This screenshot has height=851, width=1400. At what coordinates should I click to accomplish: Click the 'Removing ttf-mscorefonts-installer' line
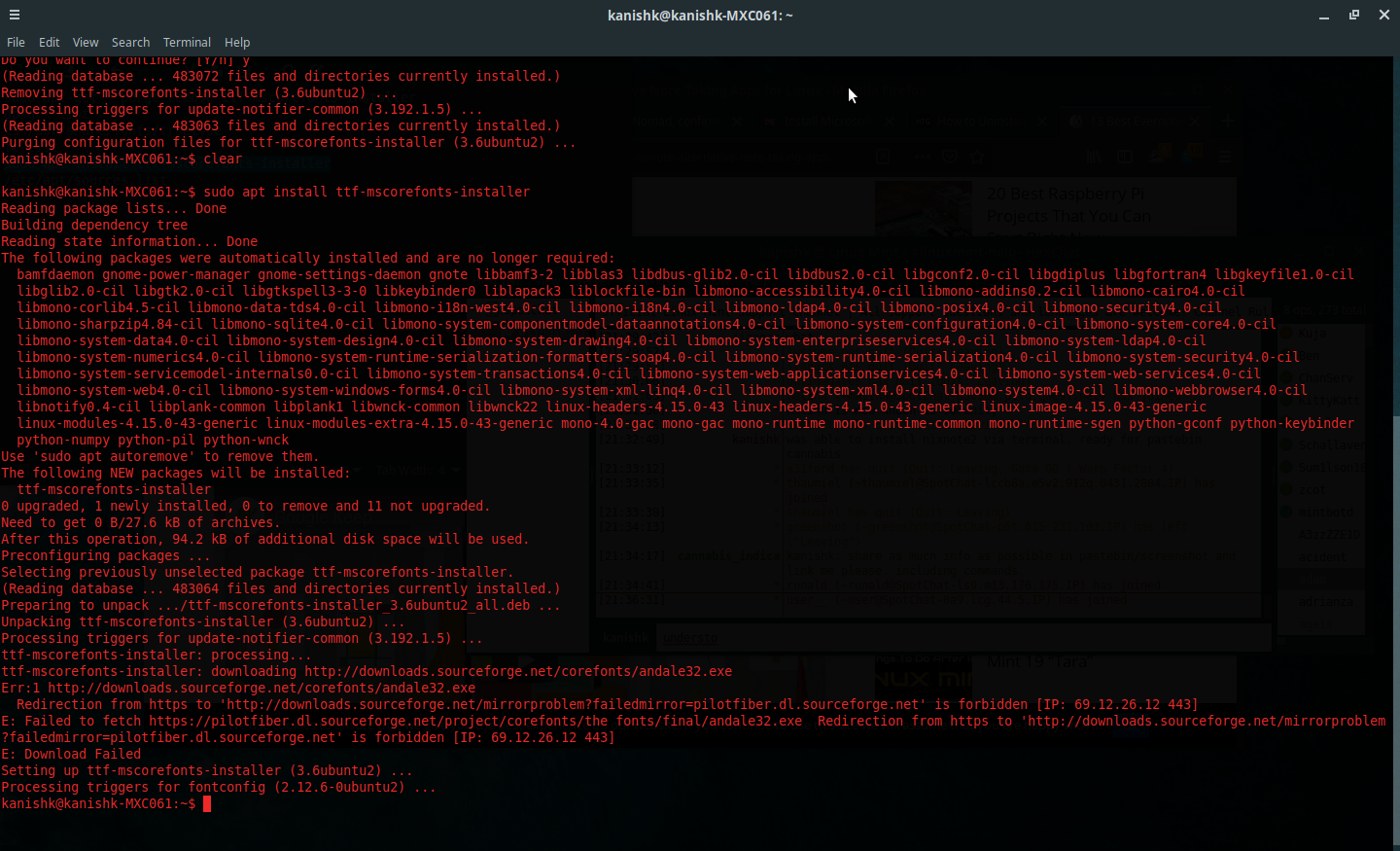click(199, 93)
